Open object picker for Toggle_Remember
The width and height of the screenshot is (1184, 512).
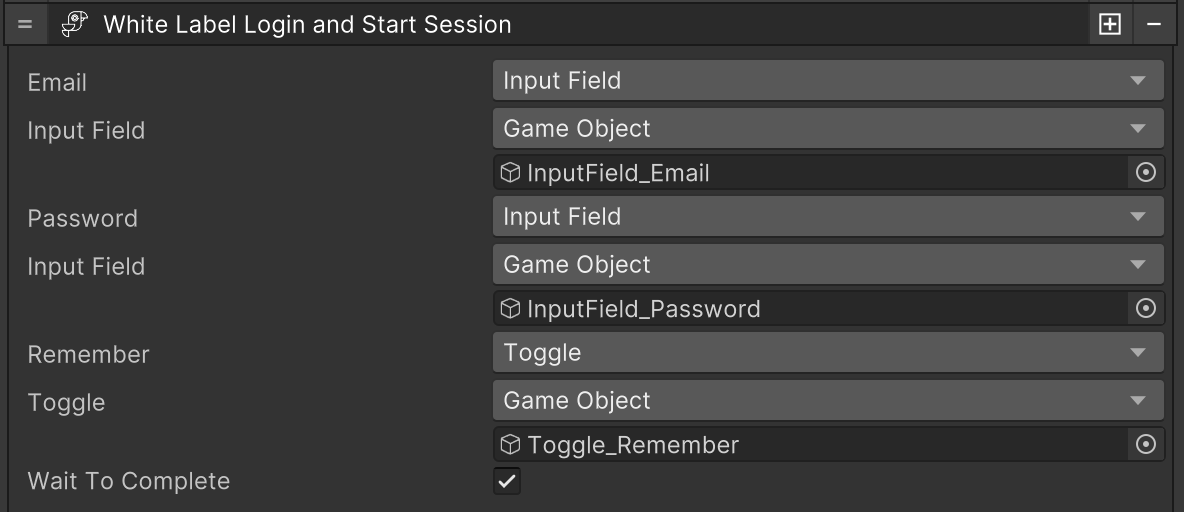(x=1146, y=445)
